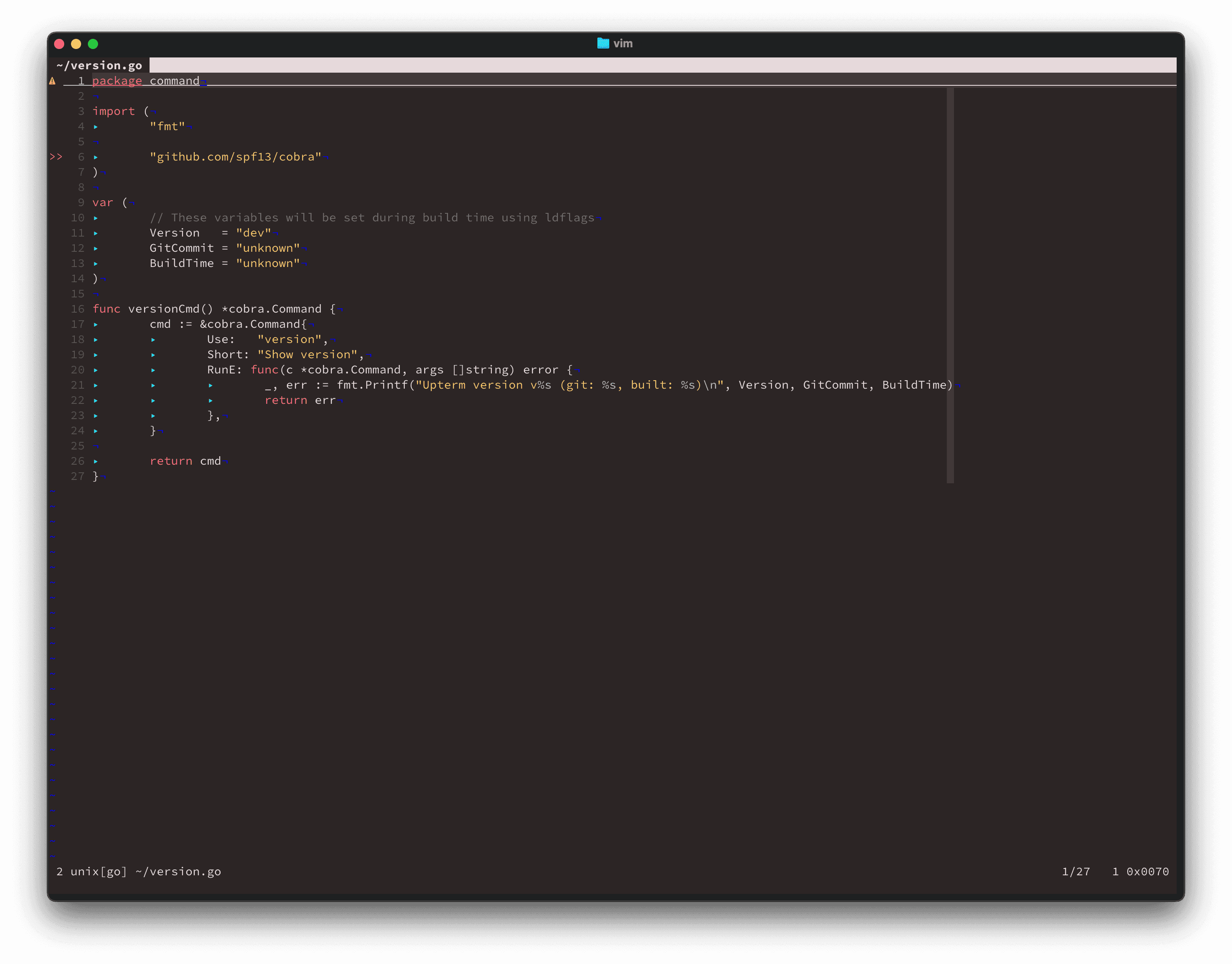Click the GitCommit variable on line 12
1232x964 pixels.
point(182,248)
